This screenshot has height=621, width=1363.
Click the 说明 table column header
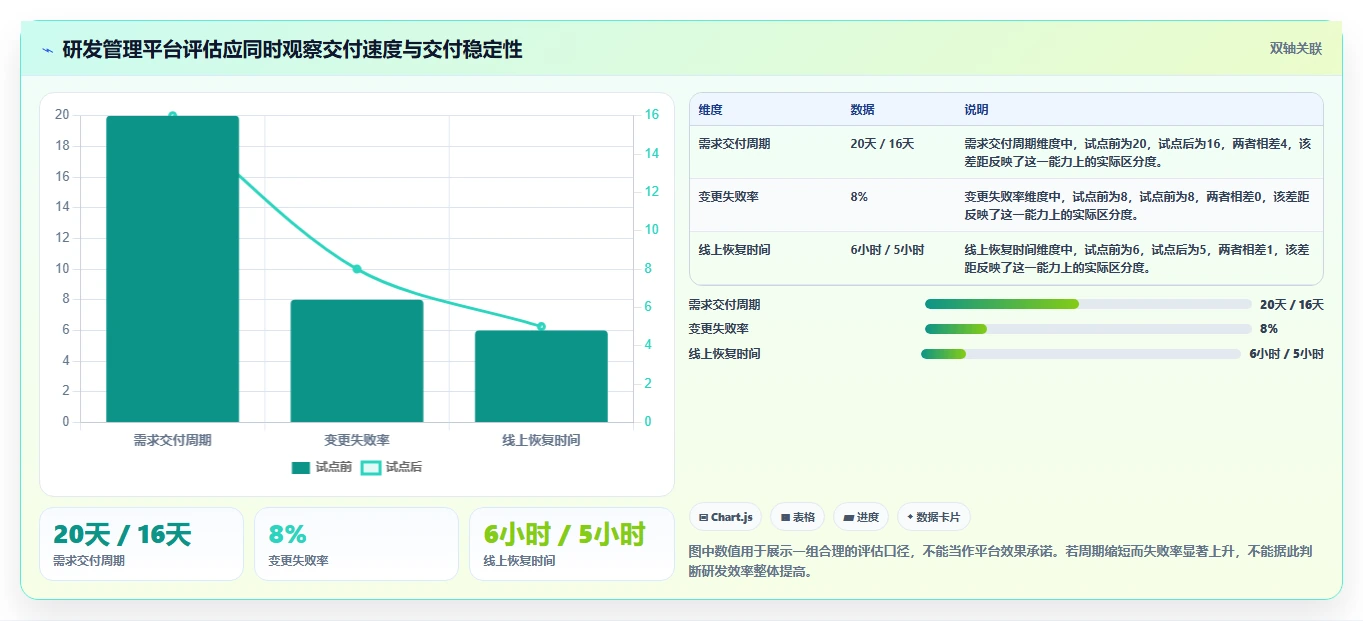pos(976,110)
